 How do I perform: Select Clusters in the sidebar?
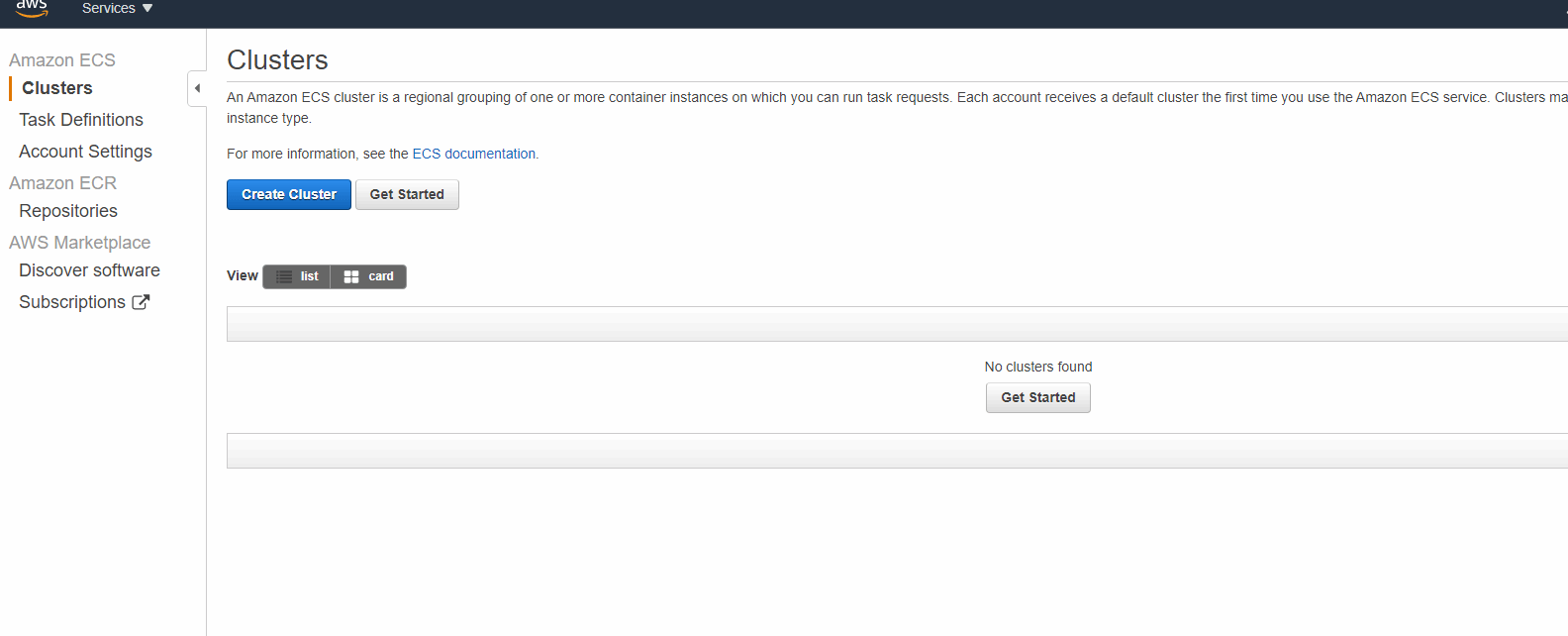tap(57, 88)
